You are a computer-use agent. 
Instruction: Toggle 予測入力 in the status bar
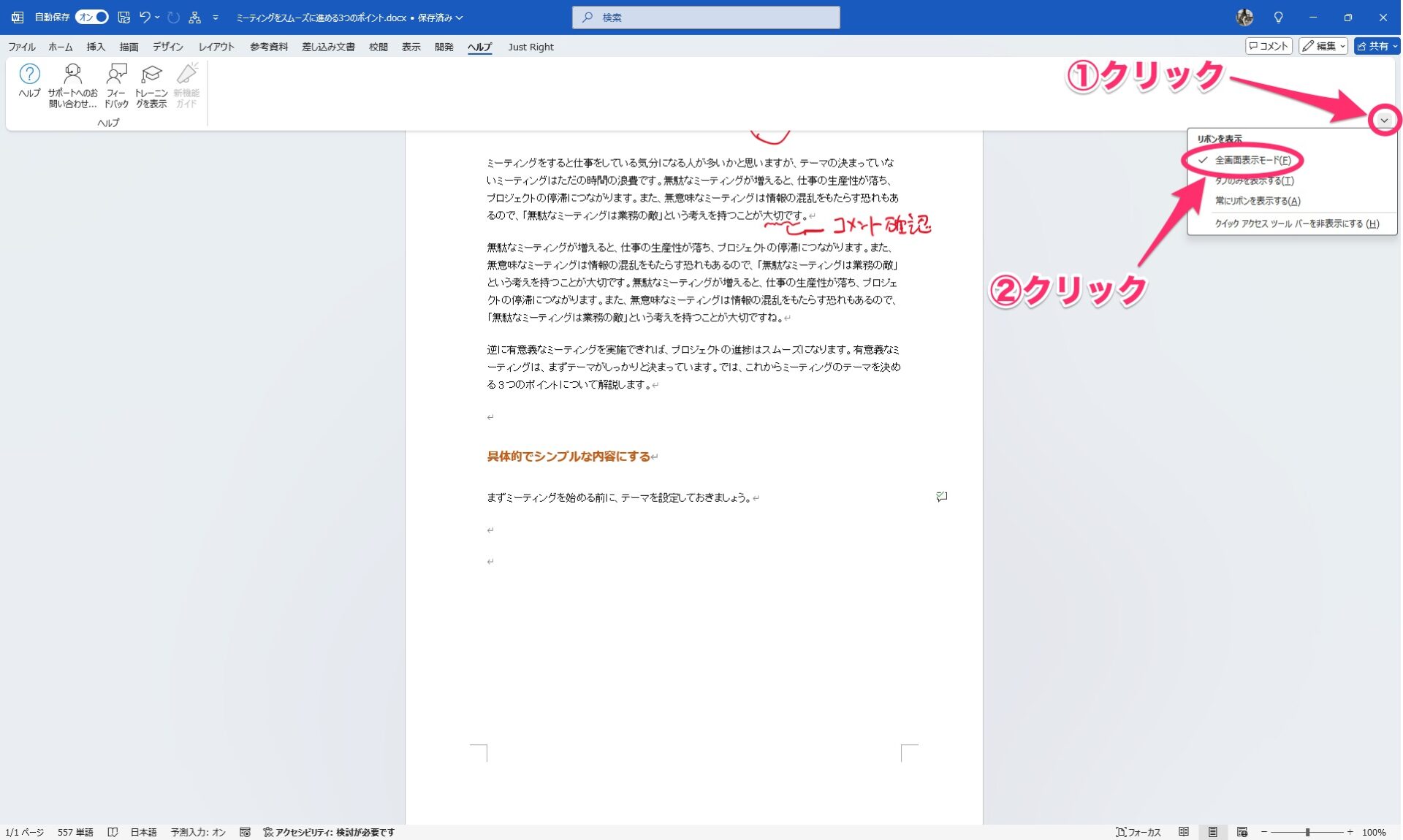197,832
